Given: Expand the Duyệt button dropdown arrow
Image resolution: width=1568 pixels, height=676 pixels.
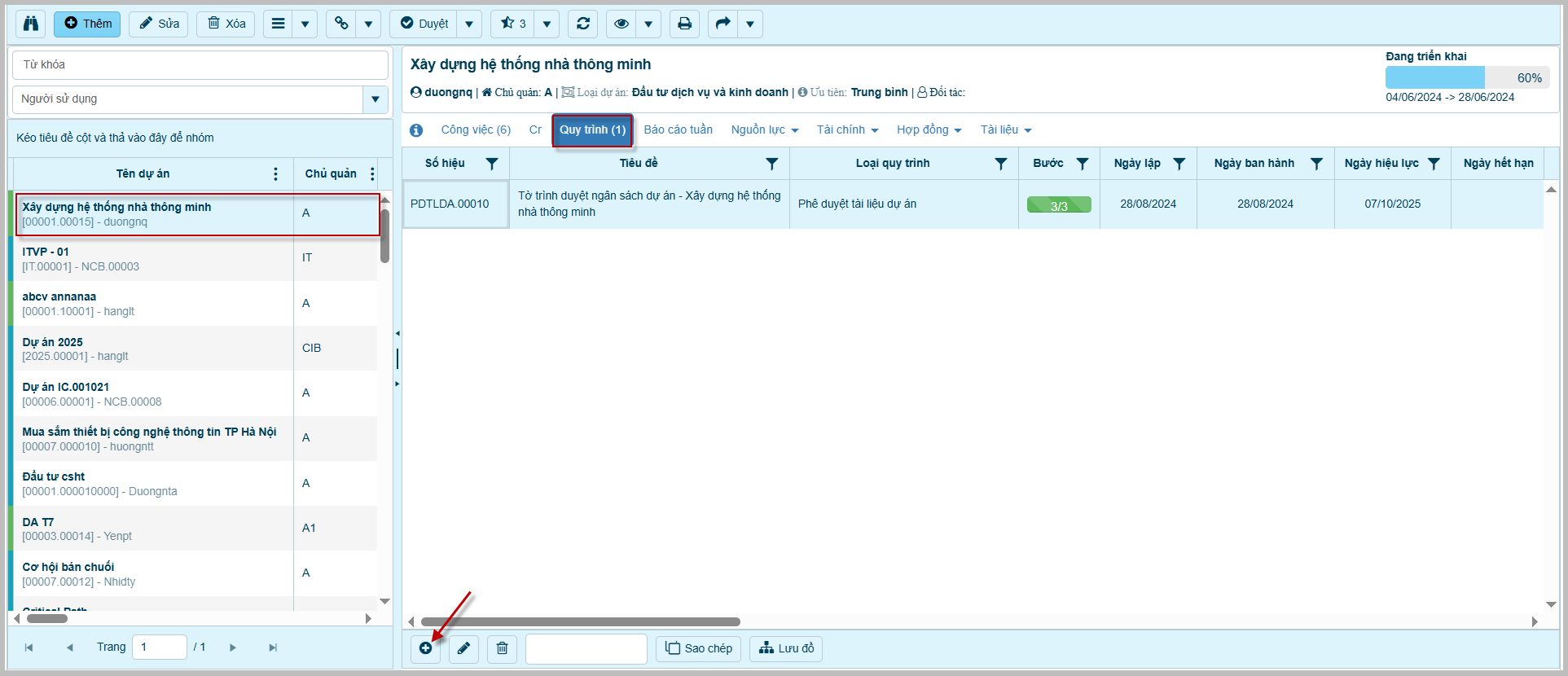Looking at the screenshot, I should click(469, 24).
